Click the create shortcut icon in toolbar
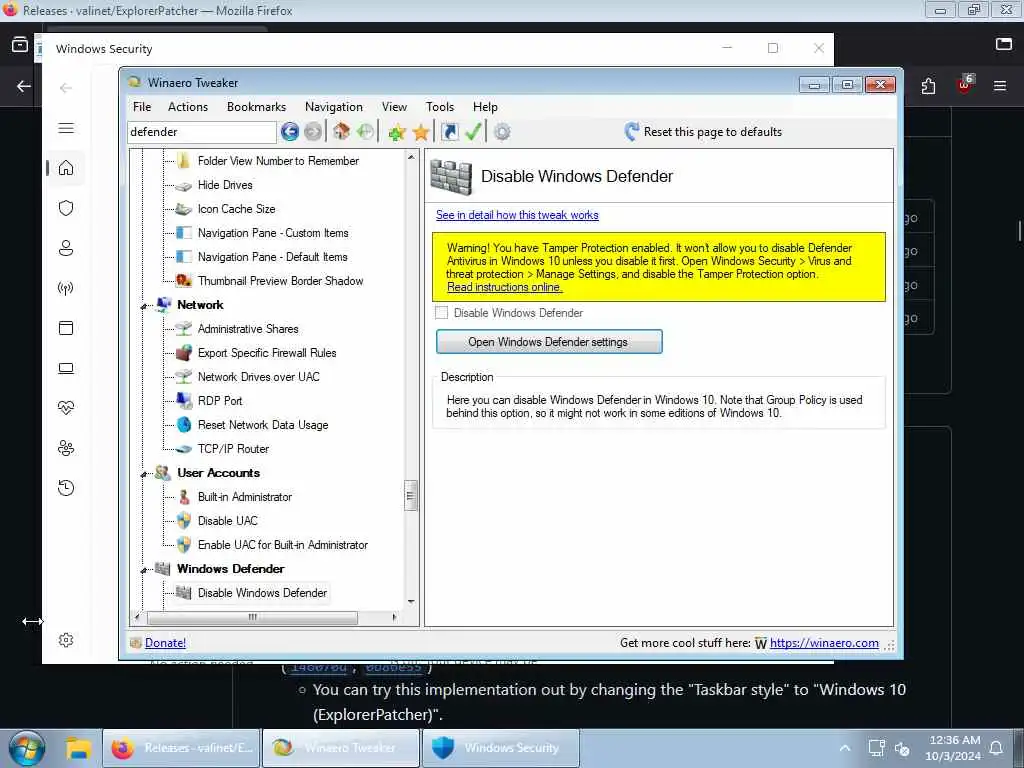 [x=449, y=132]
